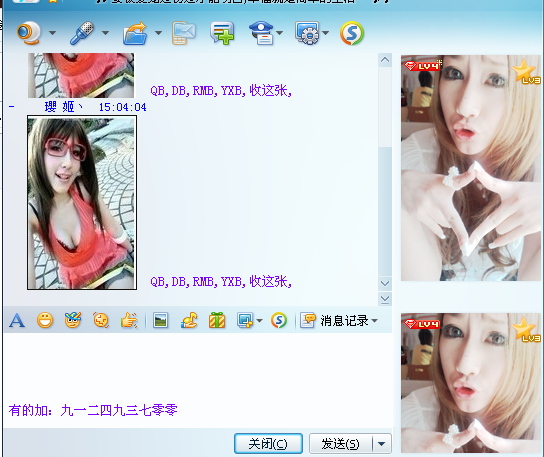544x457 pixels.
Task: Click the send file folder icon
Action: [135, 33]
